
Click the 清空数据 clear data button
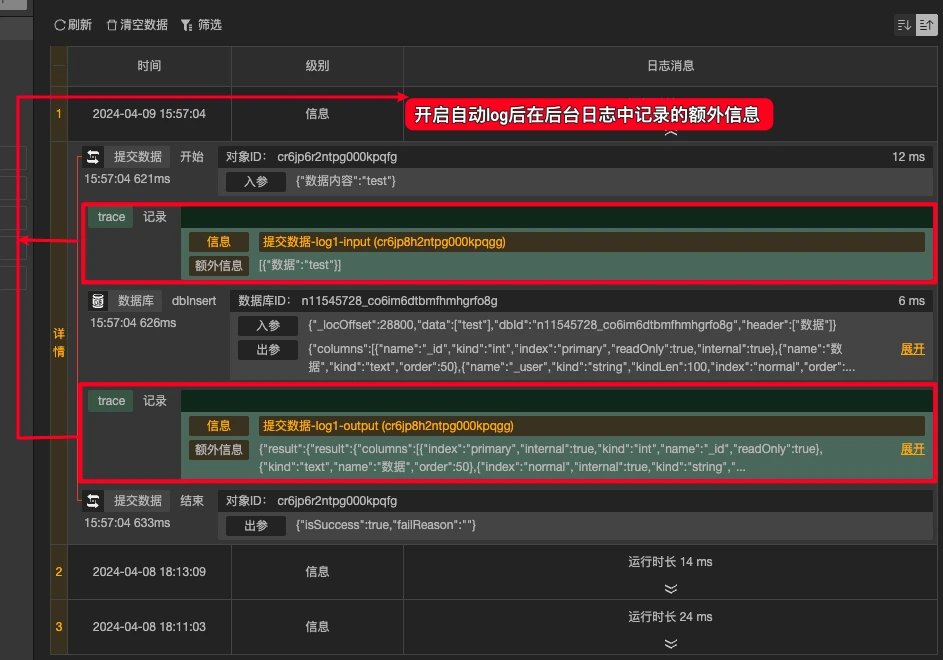click(x=137, y=25)
